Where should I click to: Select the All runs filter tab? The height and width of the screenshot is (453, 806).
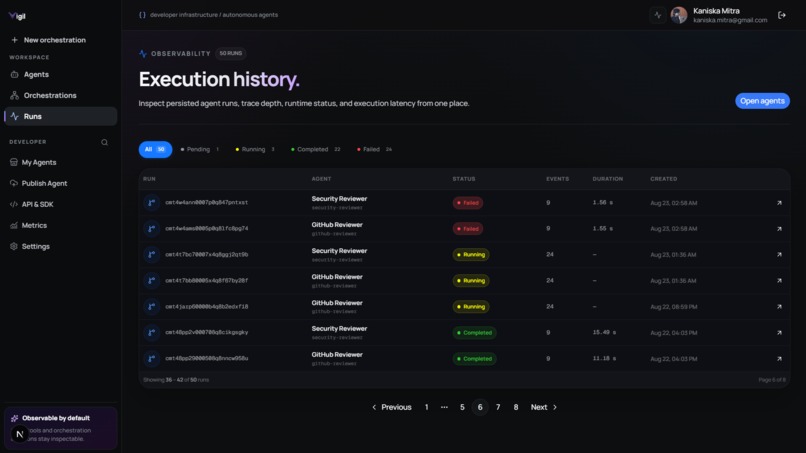pos(155,149)
